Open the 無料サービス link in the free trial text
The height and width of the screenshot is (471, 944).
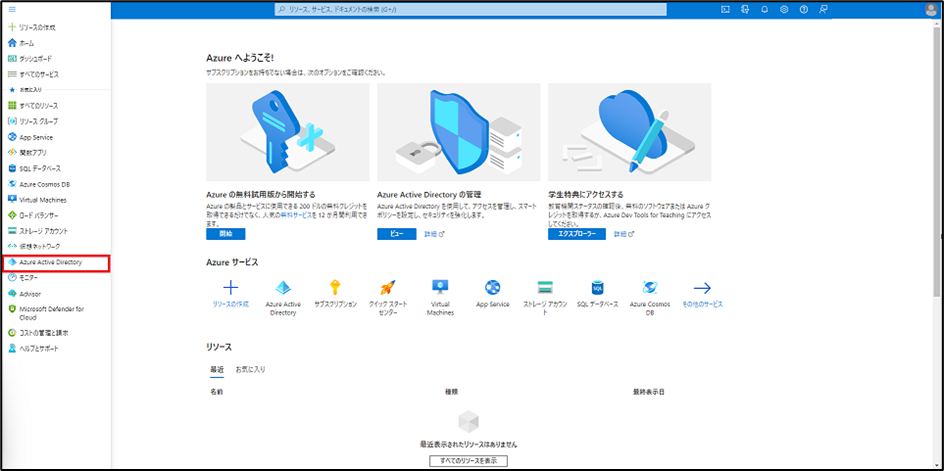pyautogui.click(x=297, y=214)
